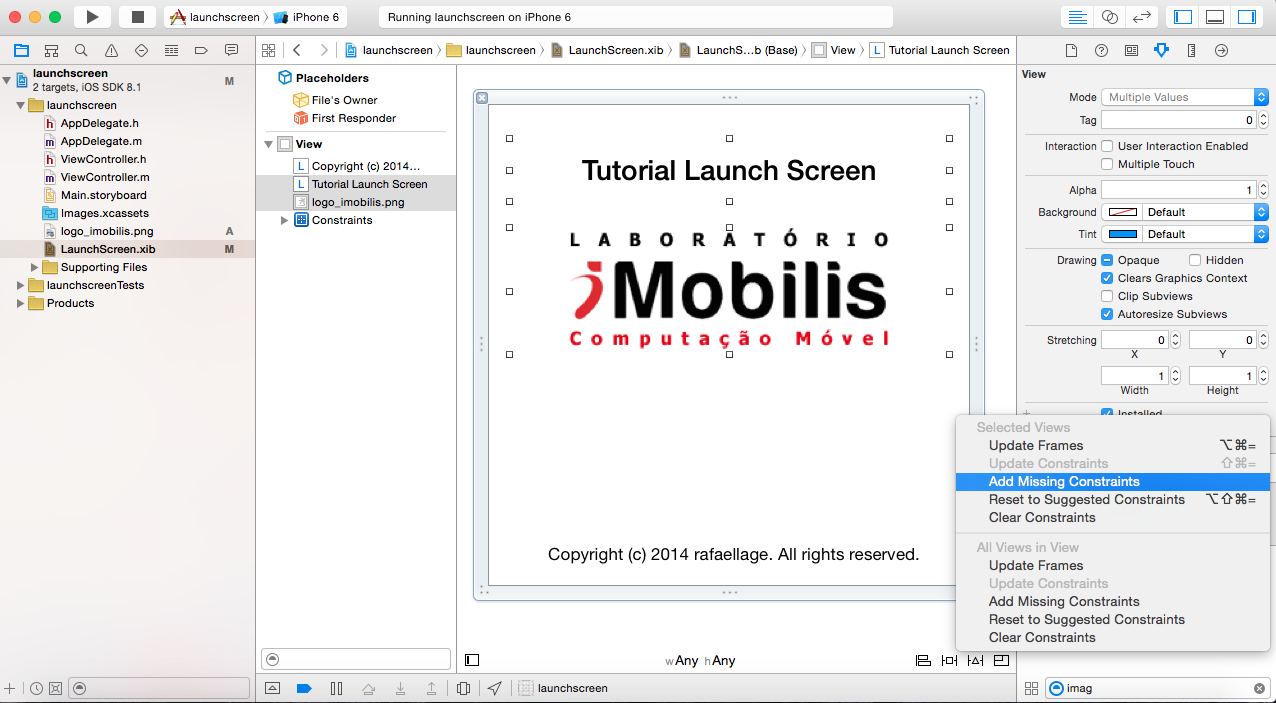Open the Report navigator tab

pos(231,50)
